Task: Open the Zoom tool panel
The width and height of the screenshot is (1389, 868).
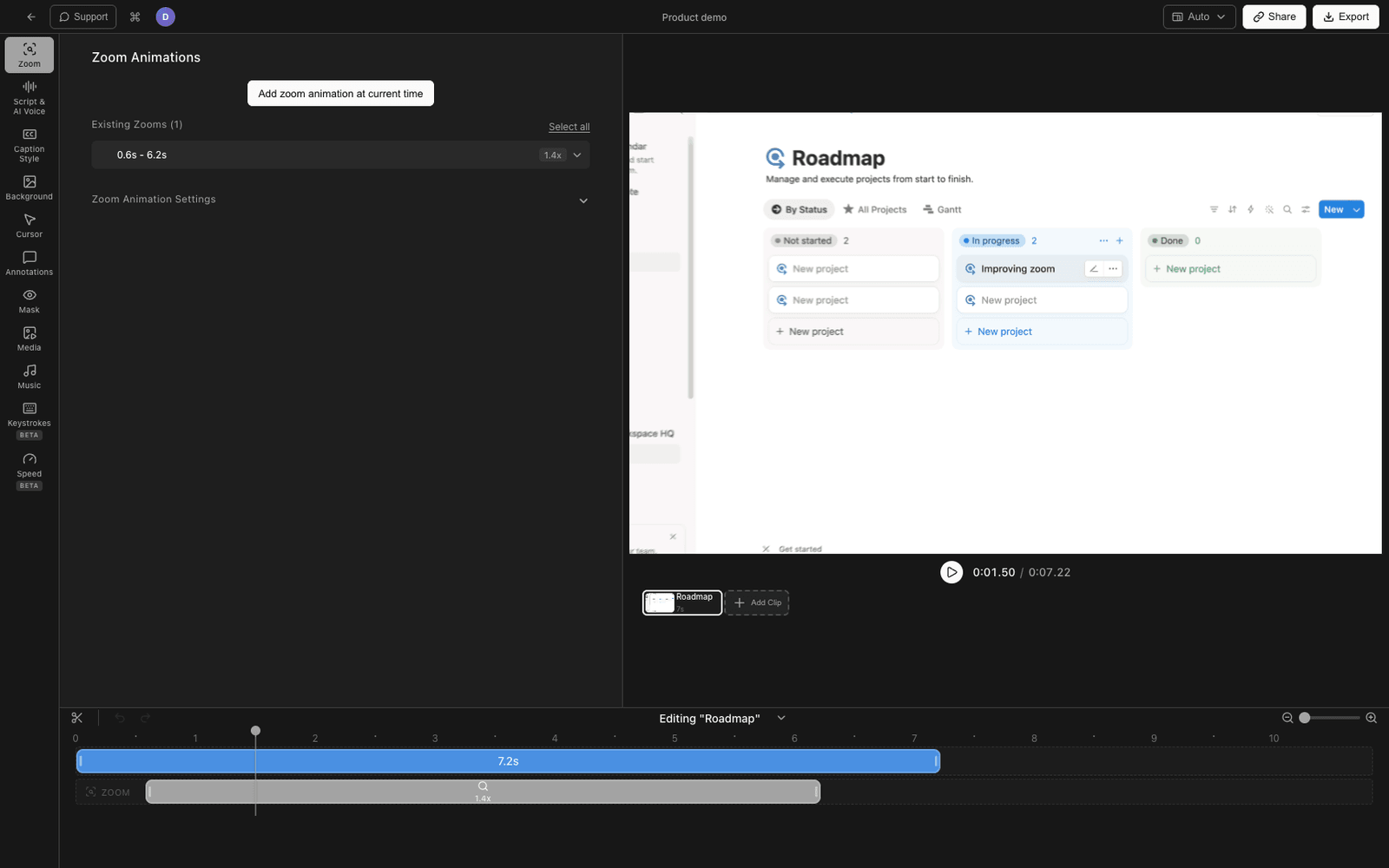Action: click(x=30, y=55)
